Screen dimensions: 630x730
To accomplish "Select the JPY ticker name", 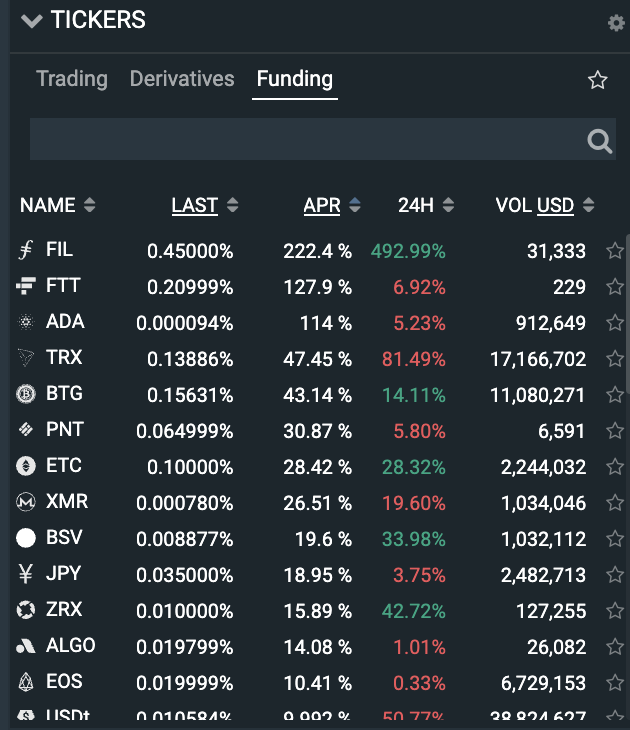I will [x=63, y=574].
